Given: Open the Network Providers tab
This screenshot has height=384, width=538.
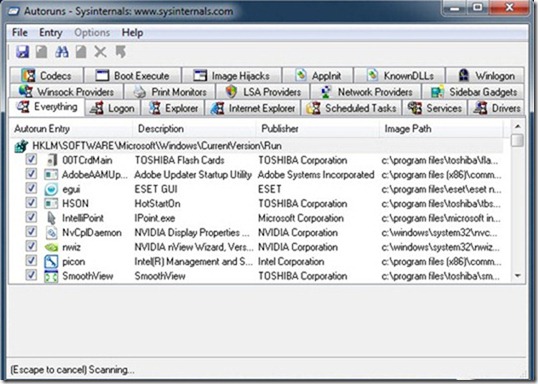Looking at the screenshot, I should point(366,92).
